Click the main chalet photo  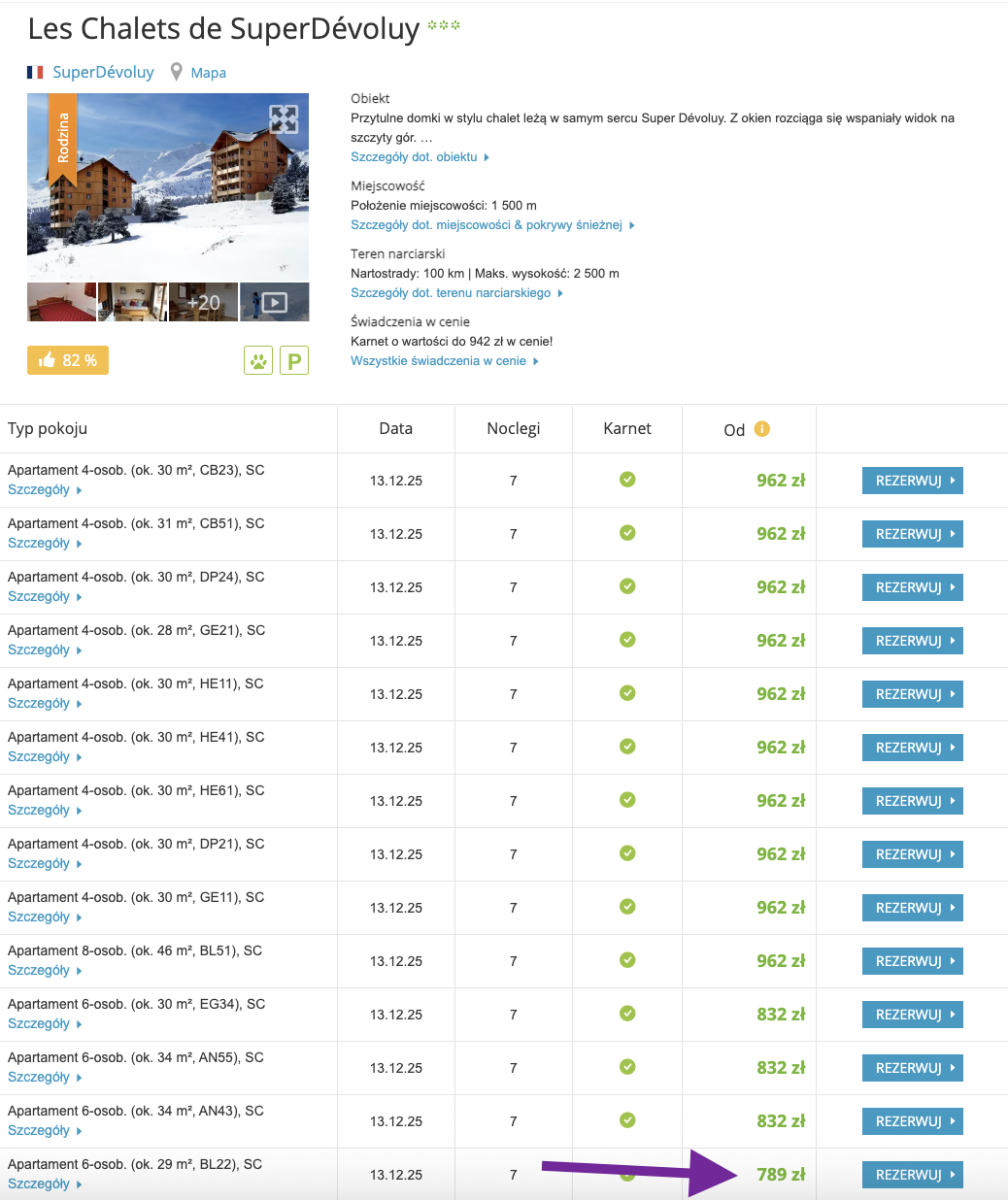(x=168, y=187)
